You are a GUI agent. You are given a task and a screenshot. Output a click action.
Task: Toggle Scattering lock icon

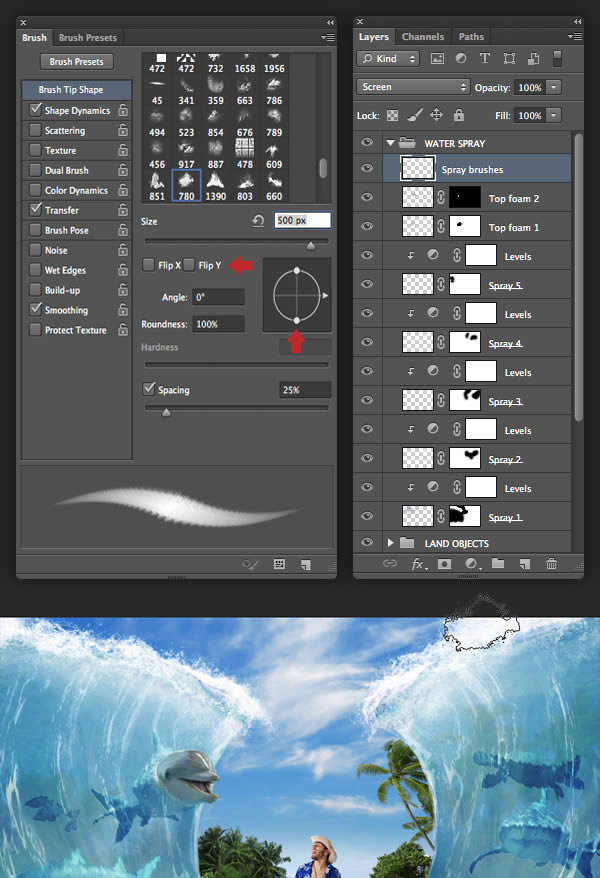pos(123,130)
